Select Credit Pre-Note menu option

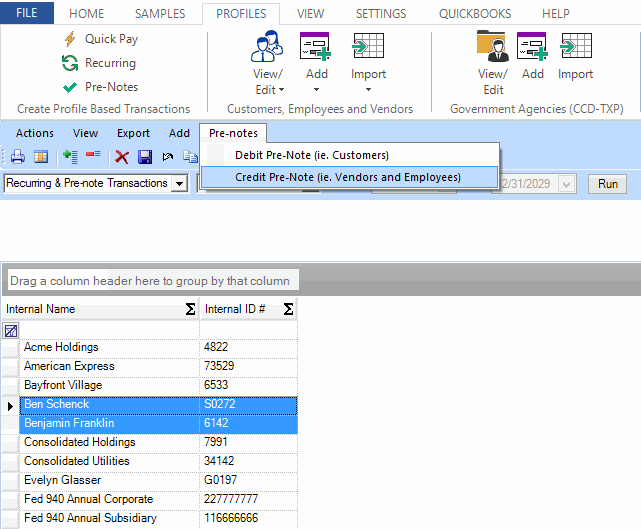click(x=347, y=177)
